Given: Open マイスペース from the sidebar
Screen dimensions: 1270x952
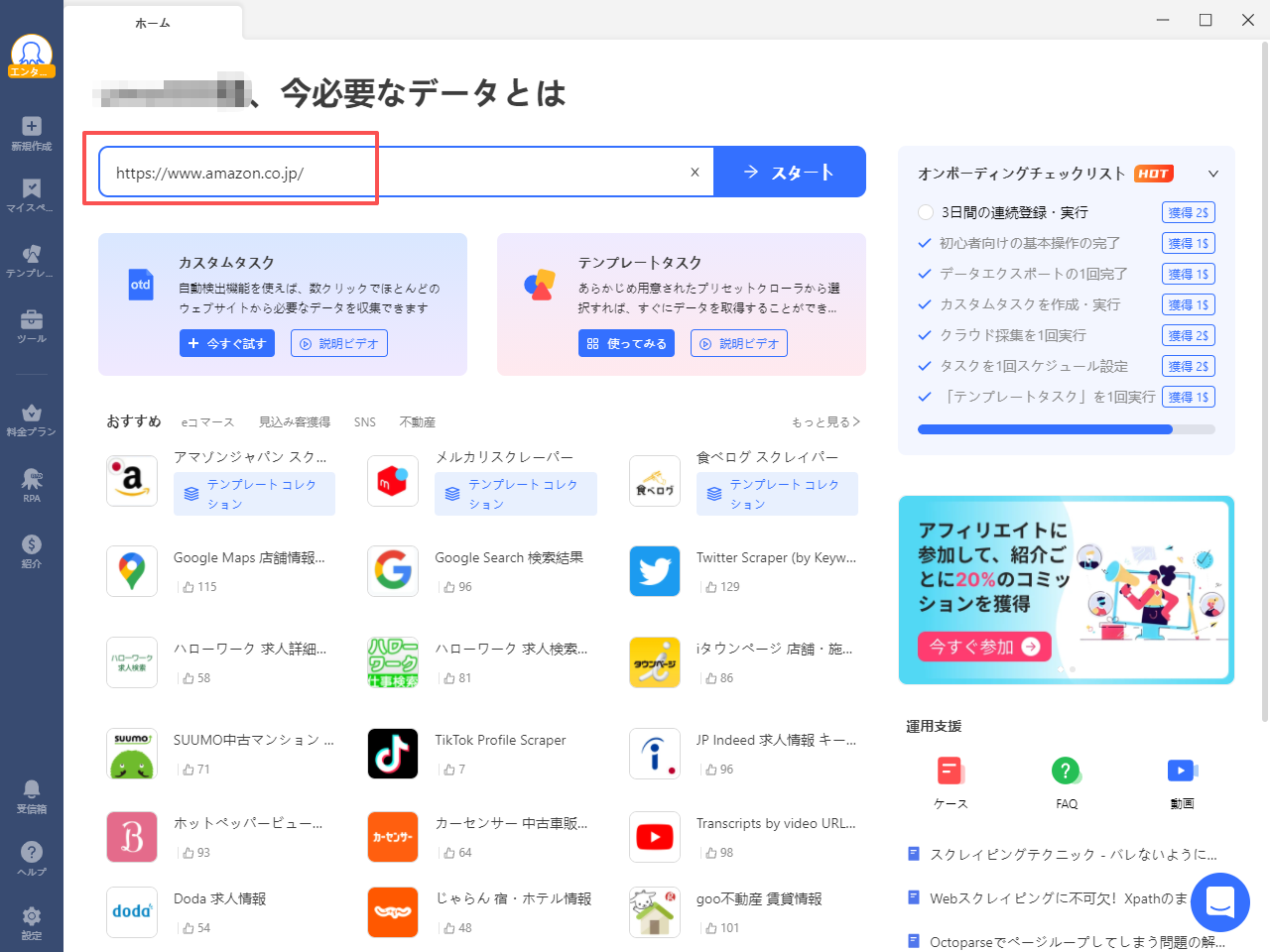Looking at the screenshot, I should point(31,193).
